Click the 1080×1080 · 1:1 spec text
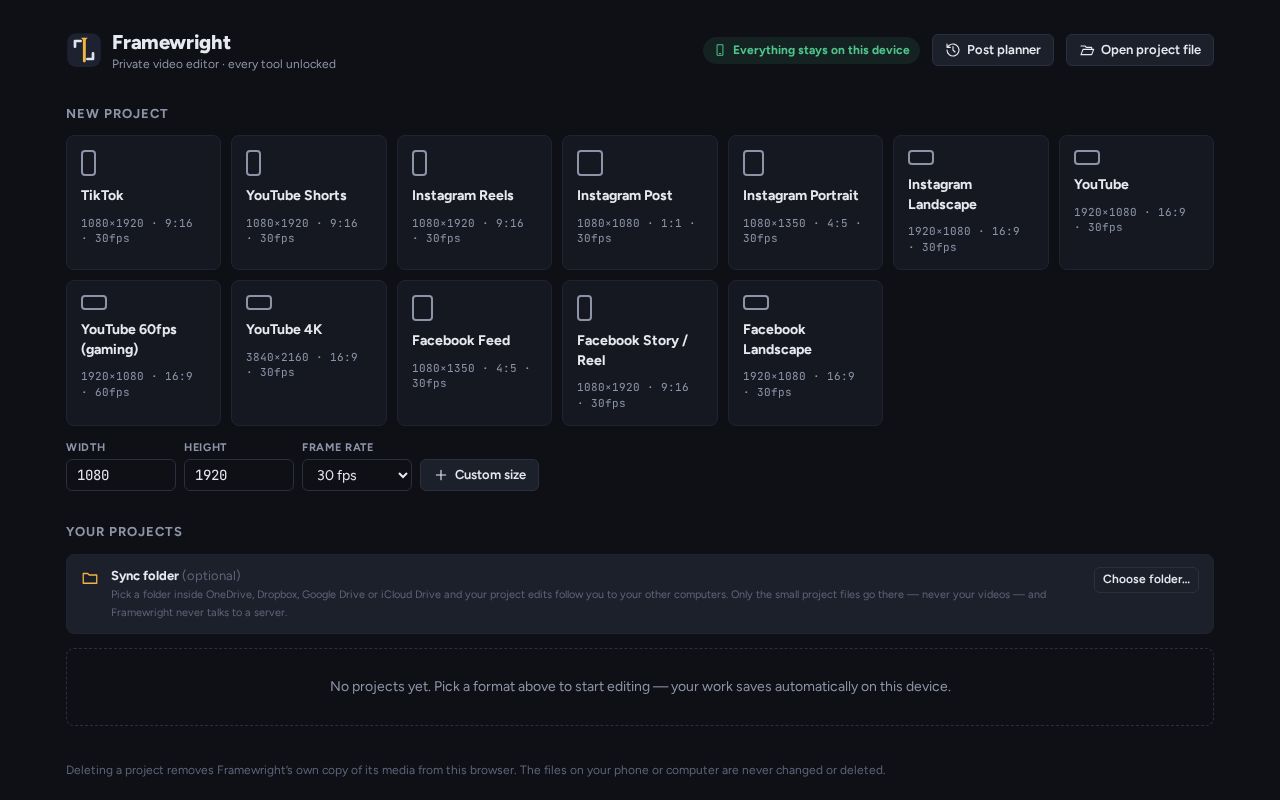1280x800 pixels. coord(636,231)
